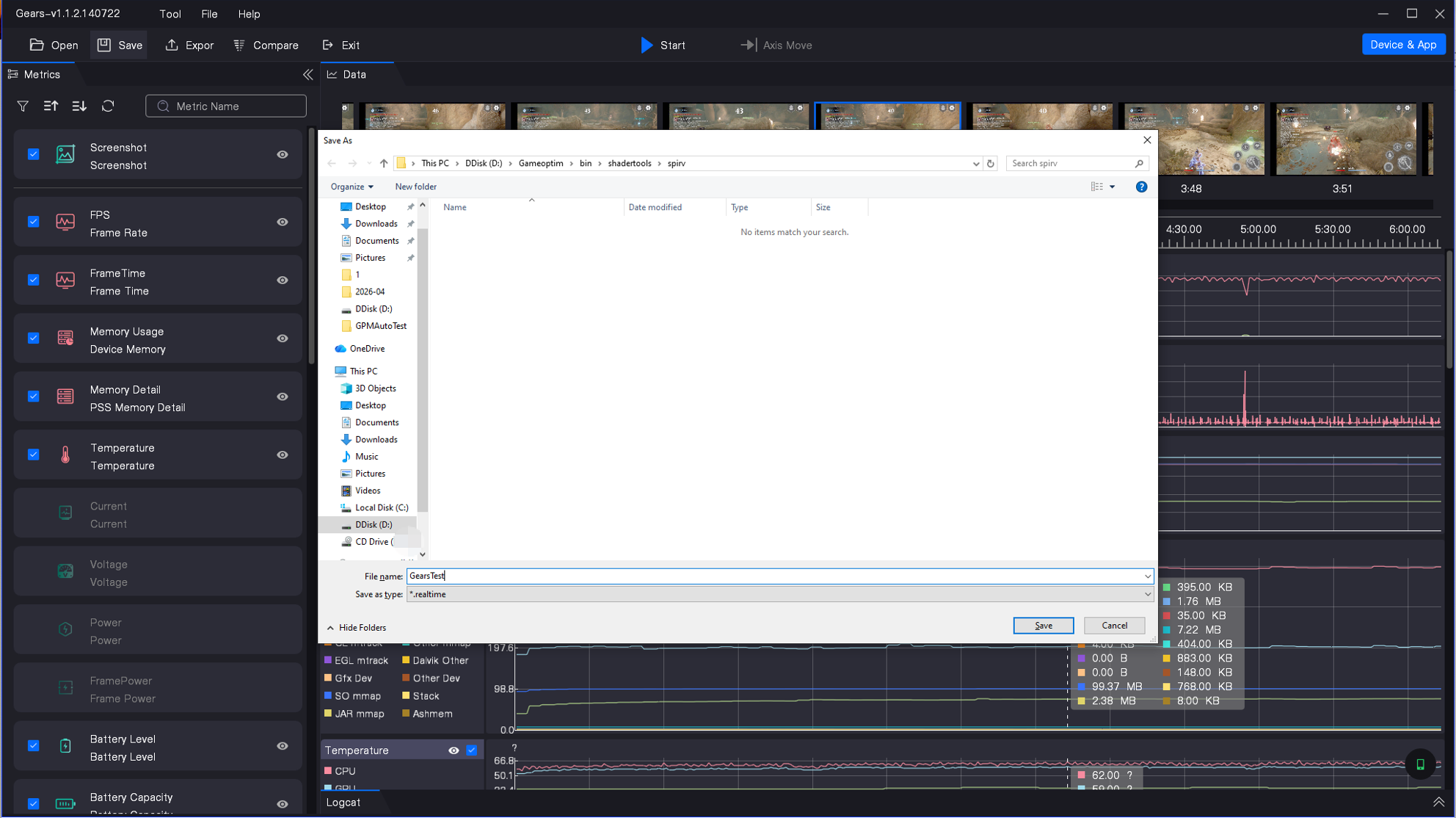
Task: Open the File name history dropdown arrow
Action: (x=1147, y=576)
